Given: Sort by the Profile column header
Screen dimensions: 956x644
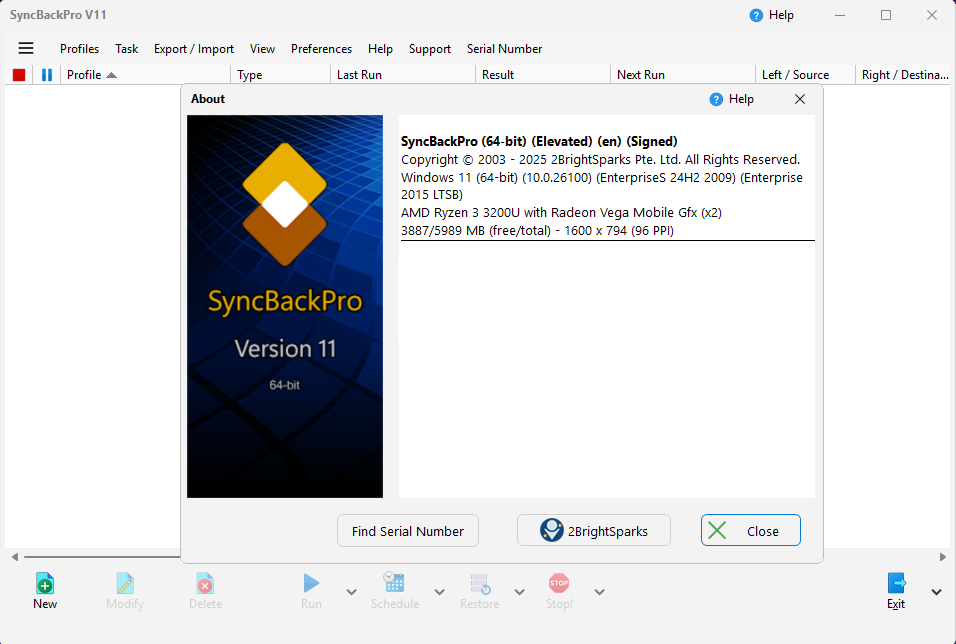Looking at the screenshot, I should pos(145,75).
